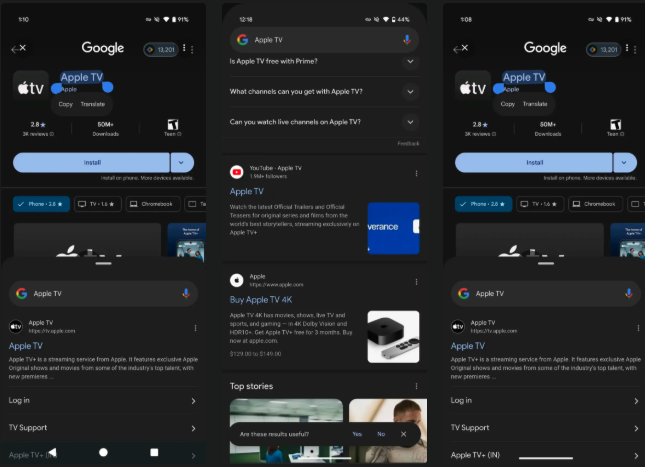Screen dimensions: 645x467
Task: Answer No to 'Are these results useful?'
Action: click(x=381, y=434)
